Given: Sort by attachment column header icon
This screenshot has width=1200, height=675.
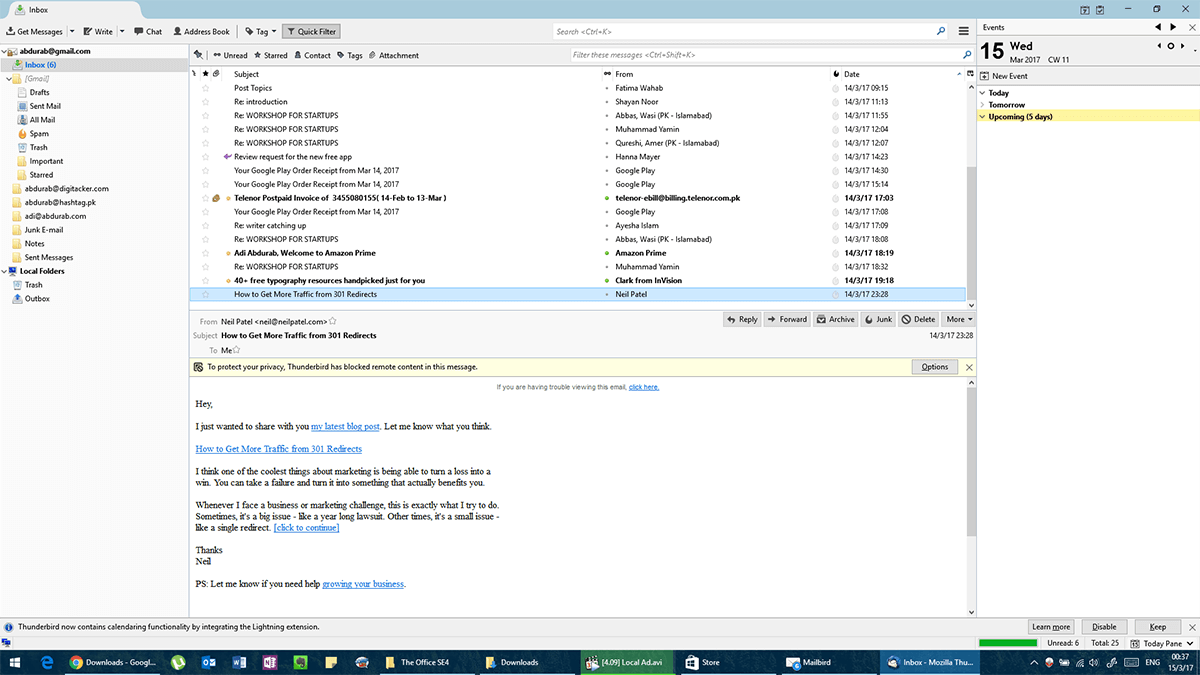Looking at the screenshot, I should click(216, 74).
